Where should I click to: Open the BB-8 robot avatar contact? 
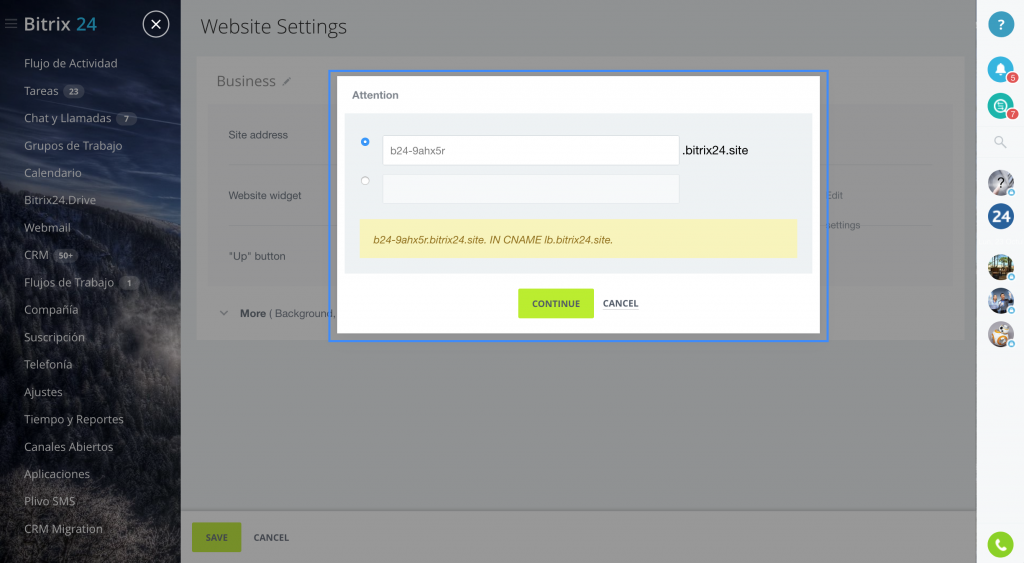pos(1000,334)
